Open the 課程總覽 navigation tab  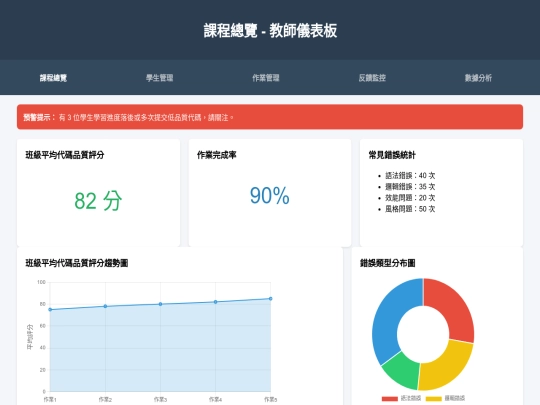53,78
